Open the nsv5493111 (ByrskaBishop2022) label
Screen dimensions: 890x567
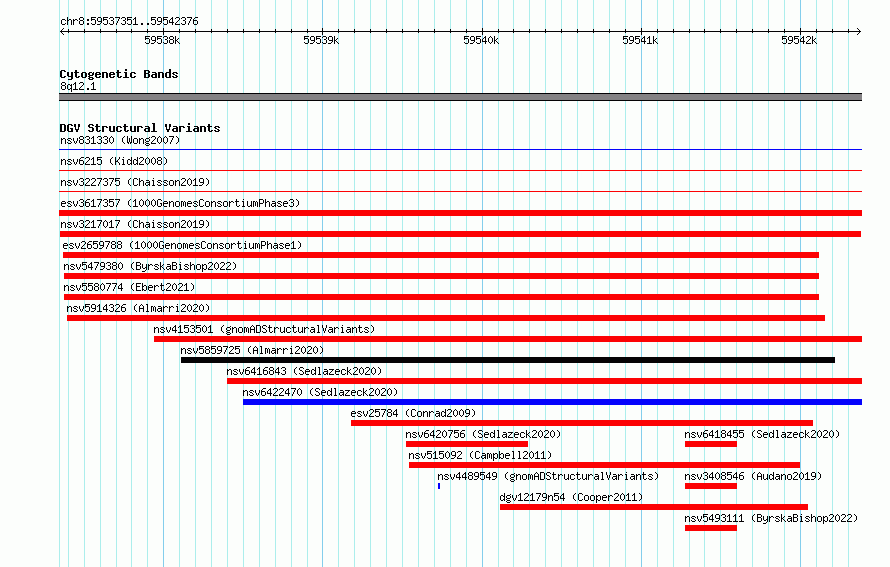[771, 518]
